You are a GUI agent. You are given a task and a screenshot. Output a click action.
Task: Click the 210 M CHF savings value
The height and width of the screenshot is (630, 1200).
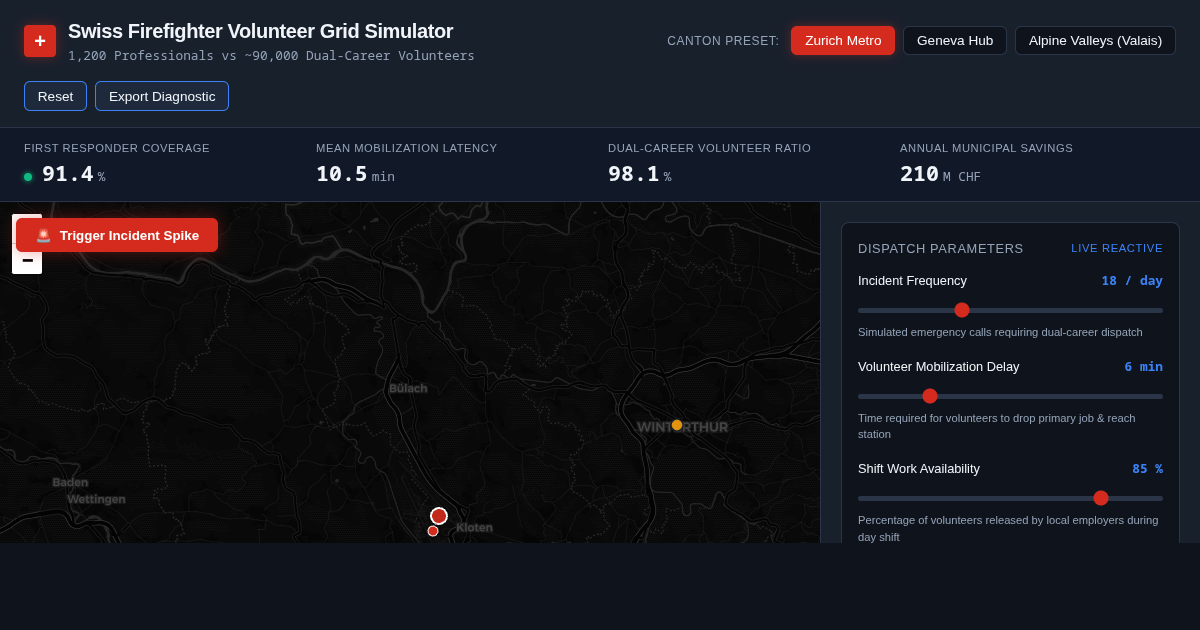point(940,174)
